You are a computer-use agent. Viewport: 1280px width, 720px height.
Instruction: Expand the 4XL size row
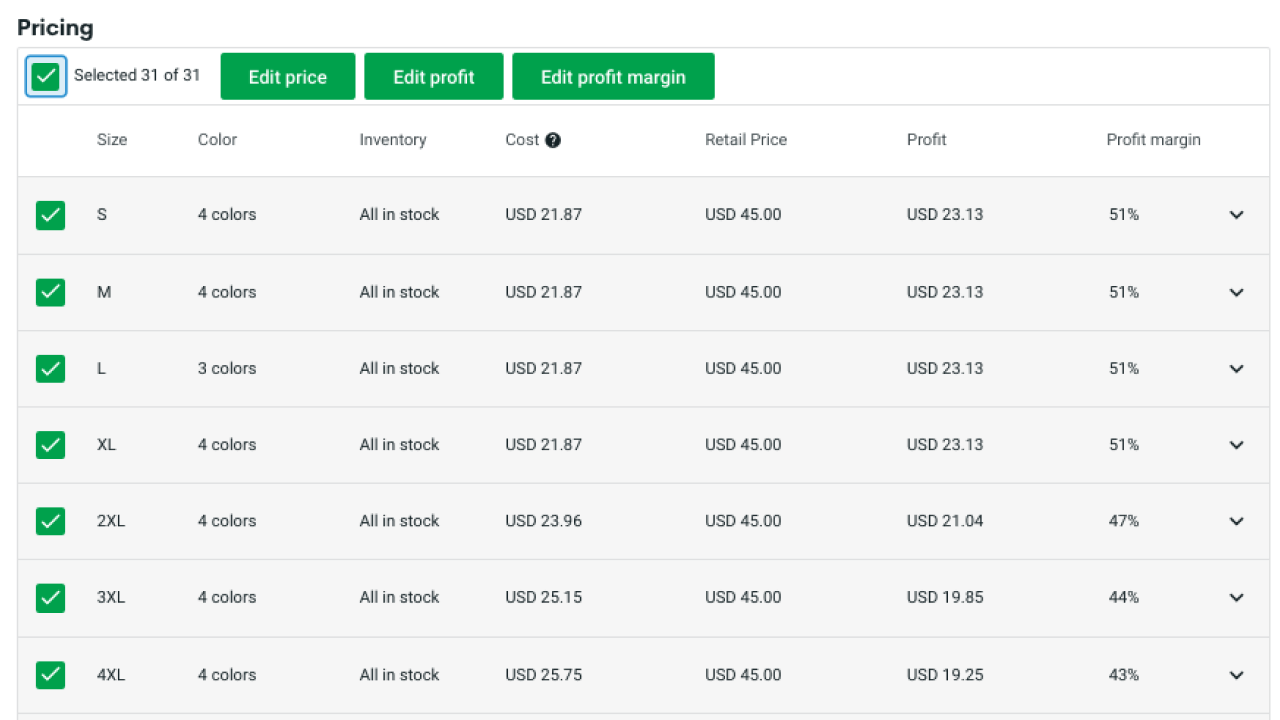pyautogui.click(x=1236, y=674)
